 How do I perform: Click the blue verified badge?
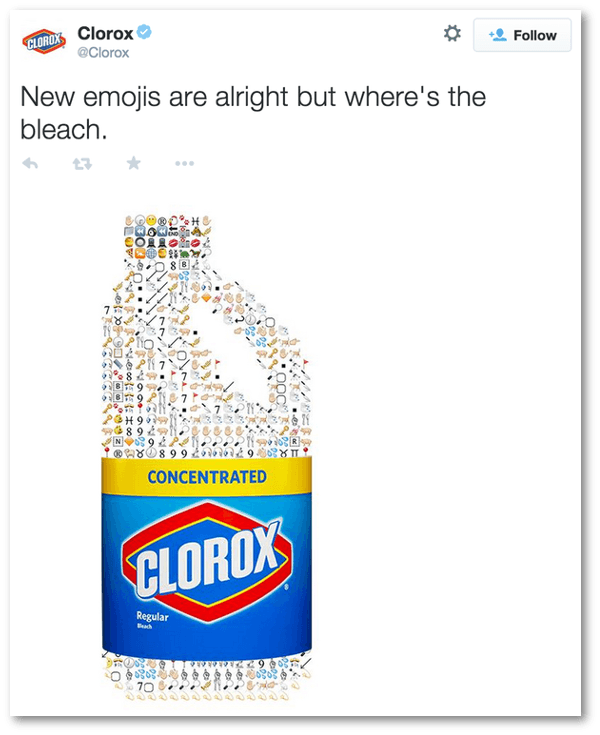tap(144, 32)
